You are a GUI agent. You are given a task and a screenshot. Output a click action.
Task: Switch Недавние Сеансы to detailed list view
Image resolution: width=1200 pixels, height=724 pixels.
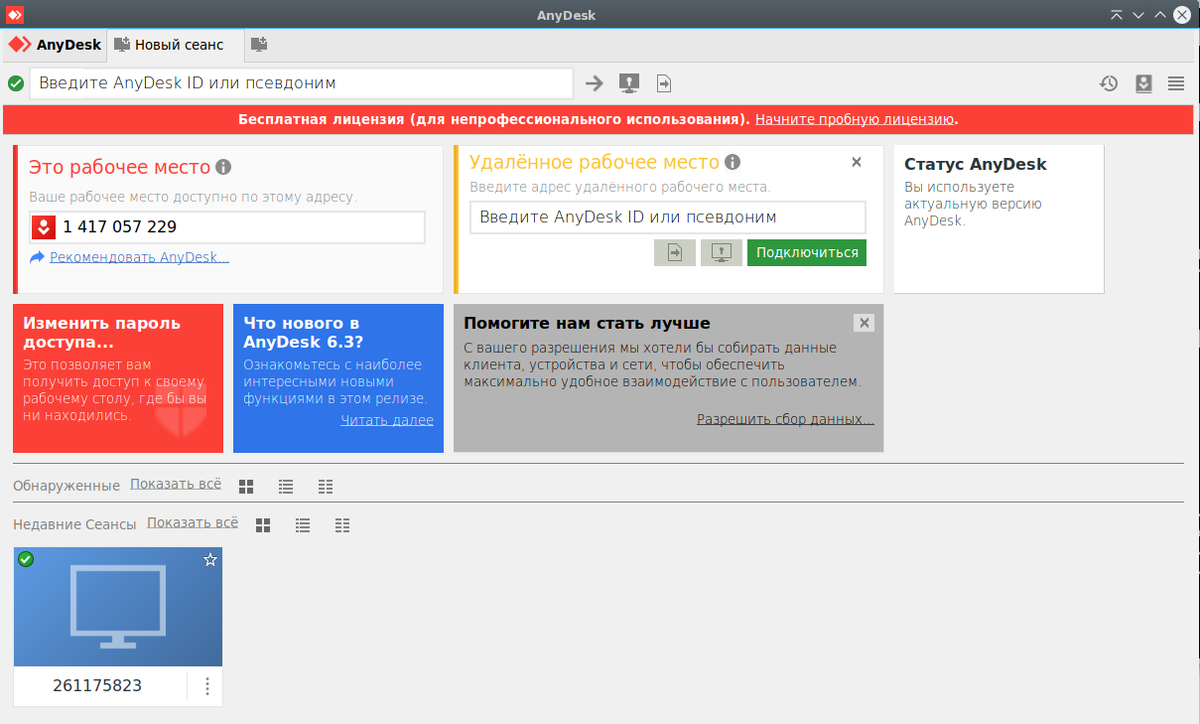pyautogui.click(x=343, y=525)
